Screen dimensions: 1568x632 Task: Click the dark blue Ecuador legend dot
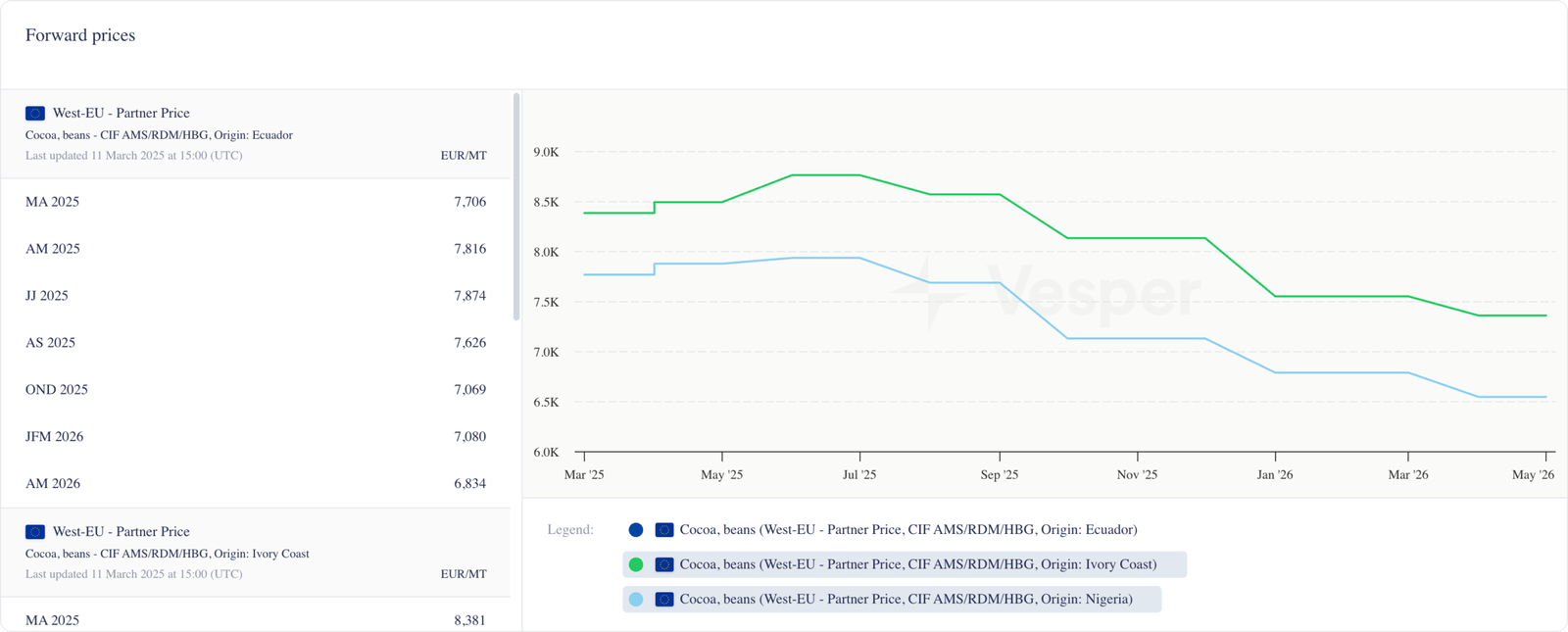[636, 530]
